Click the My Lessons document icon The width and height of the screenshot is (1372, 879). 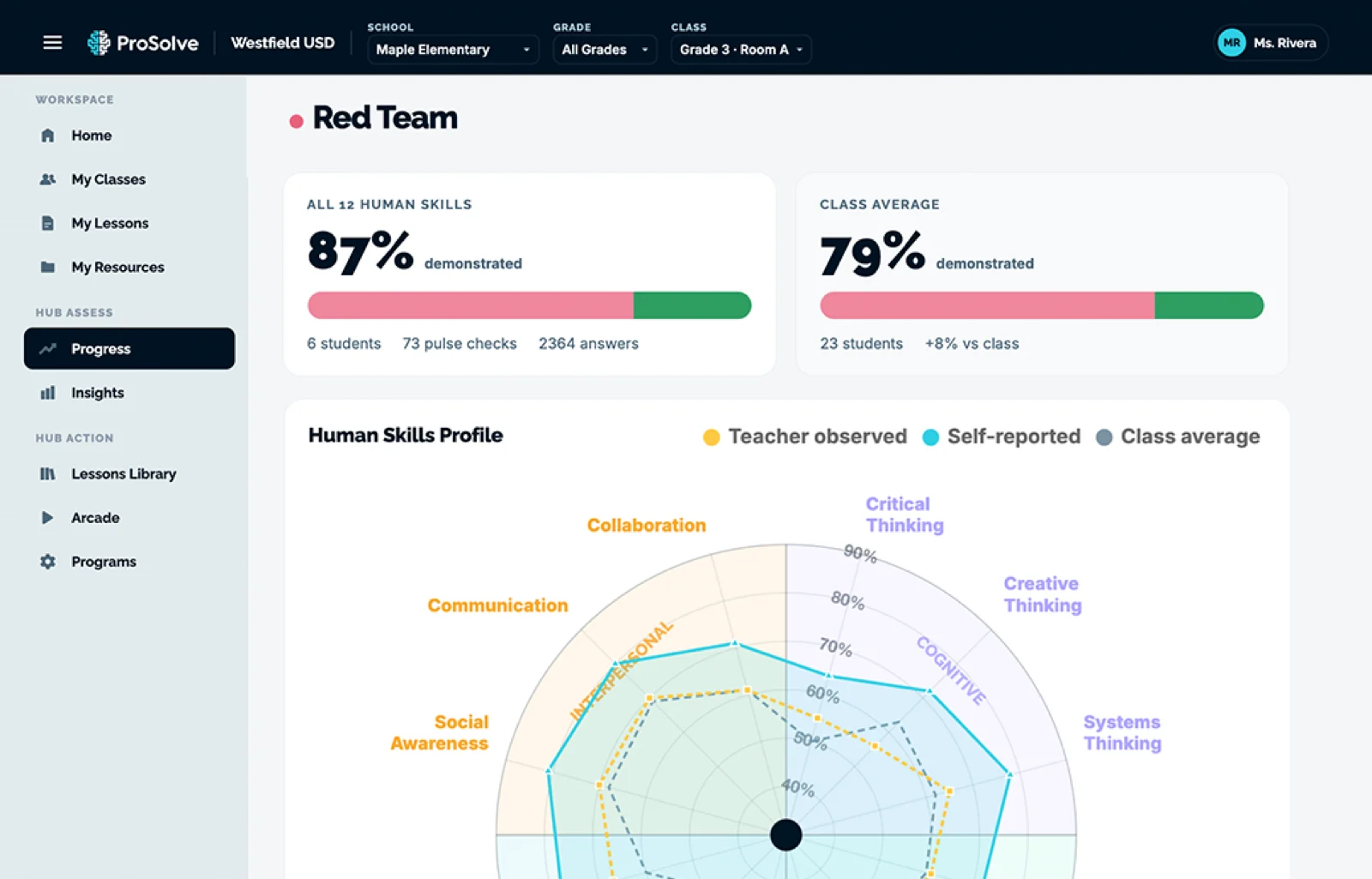click(x=48, y=223)
